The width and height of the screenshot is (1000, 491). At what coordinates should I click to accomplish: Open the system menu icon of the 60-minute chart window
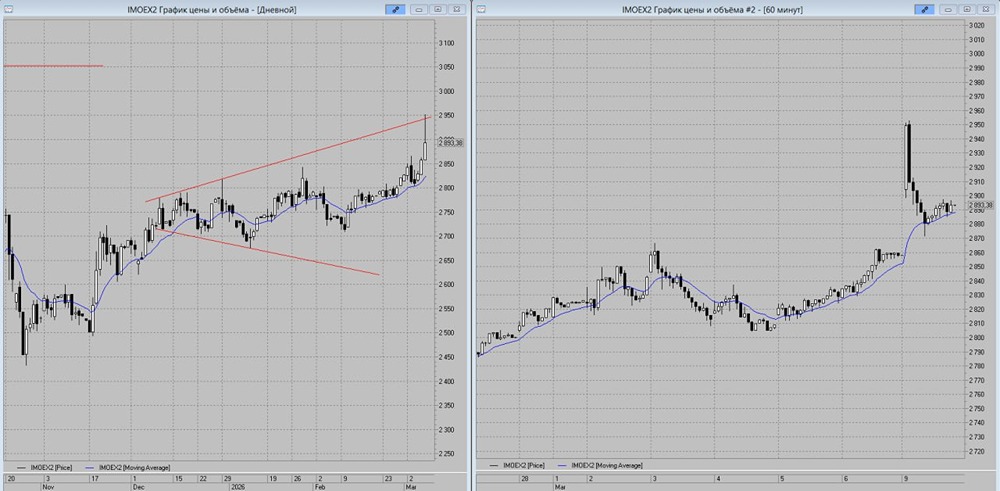pos(482,10)
